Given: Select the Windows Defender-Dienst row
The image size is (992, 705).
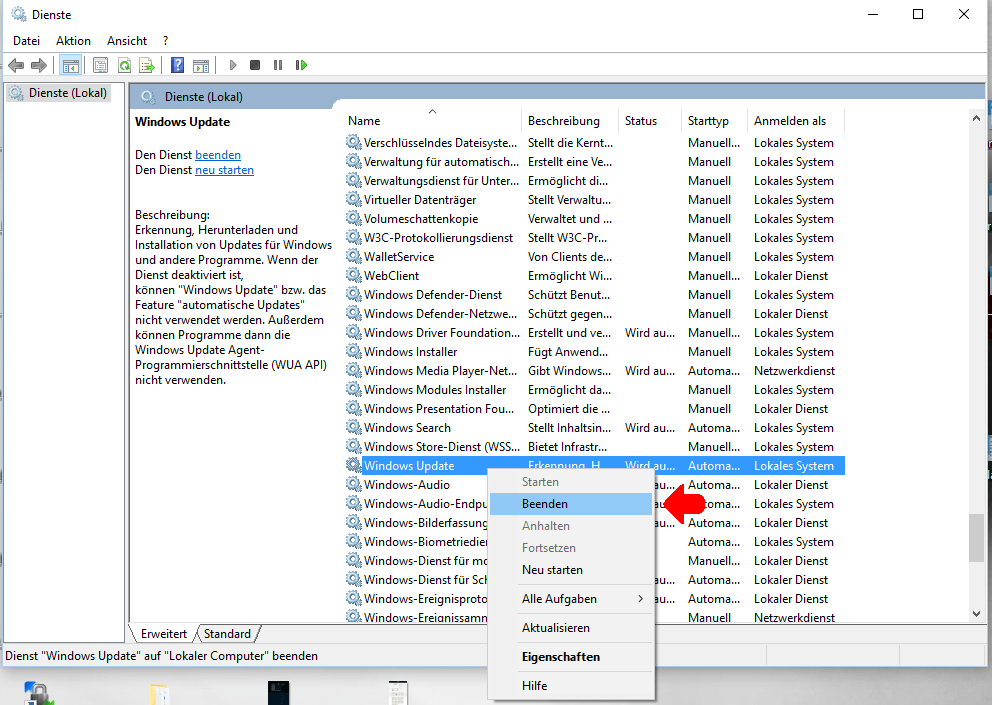Looking at the screenshot, I should pos(595,295).
